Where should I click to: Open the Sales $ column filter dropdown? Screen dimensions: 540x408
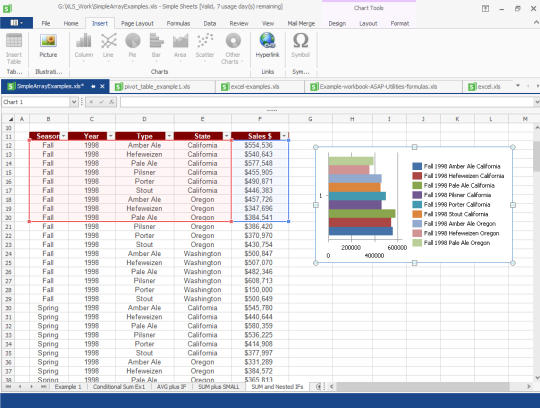(x=284, y=136)
